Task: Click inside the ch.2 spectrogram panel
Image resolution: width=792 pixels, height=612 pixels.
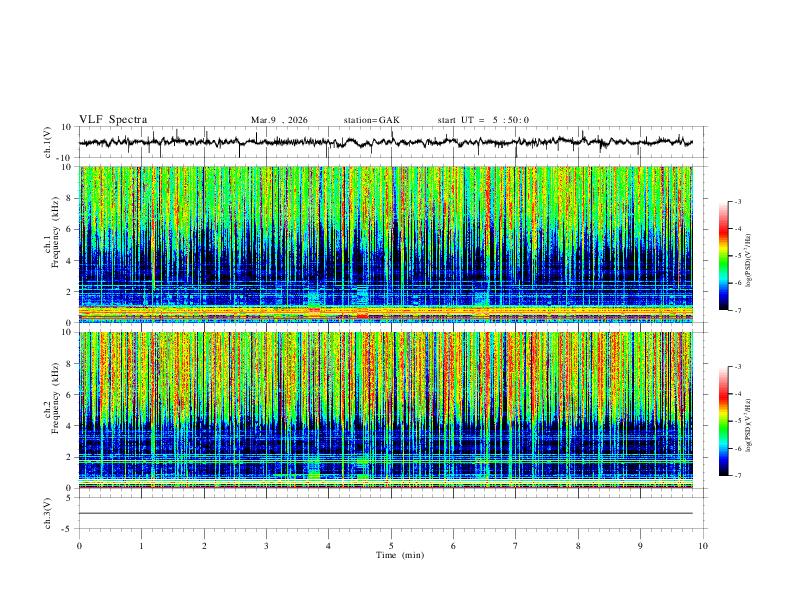Action: click(x=385, y=410)
